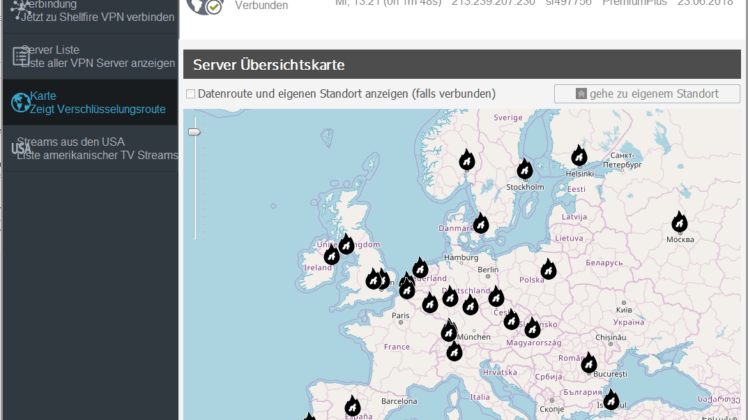Select the server marker over Nederland

coord(420,268)
